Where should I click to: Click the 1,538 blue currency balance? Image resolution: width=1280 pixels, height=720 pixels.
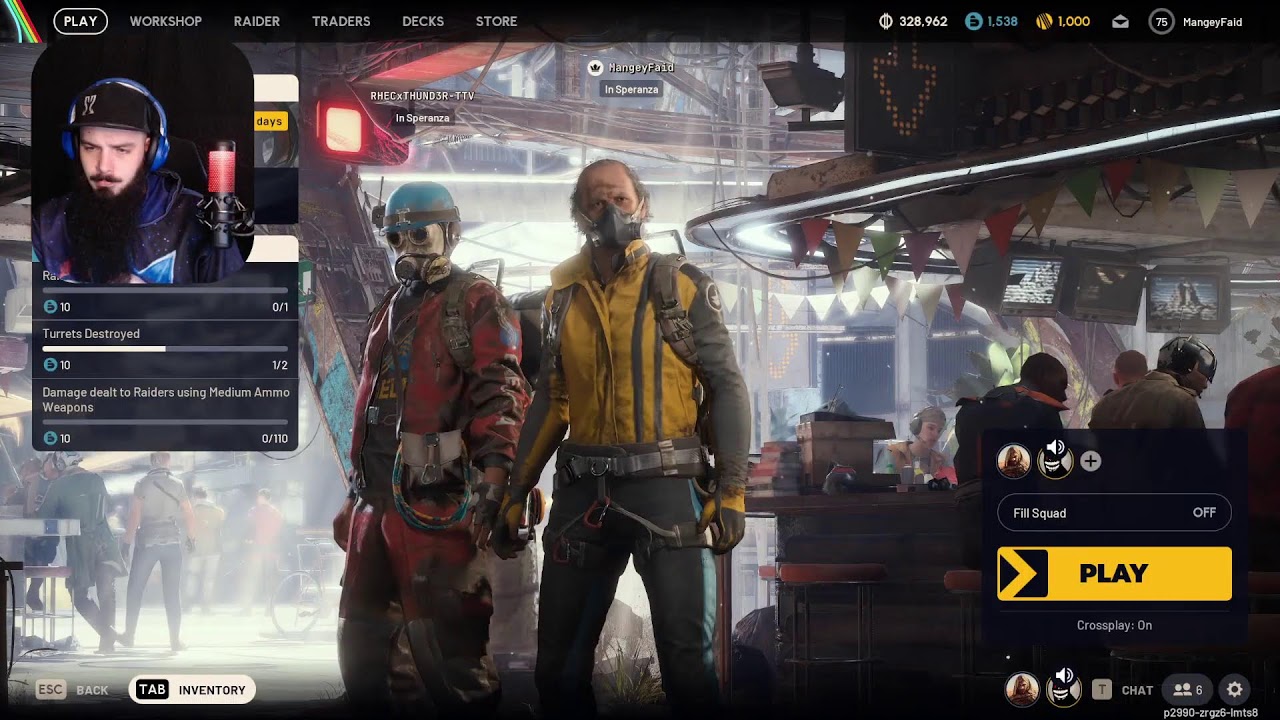1002,21
